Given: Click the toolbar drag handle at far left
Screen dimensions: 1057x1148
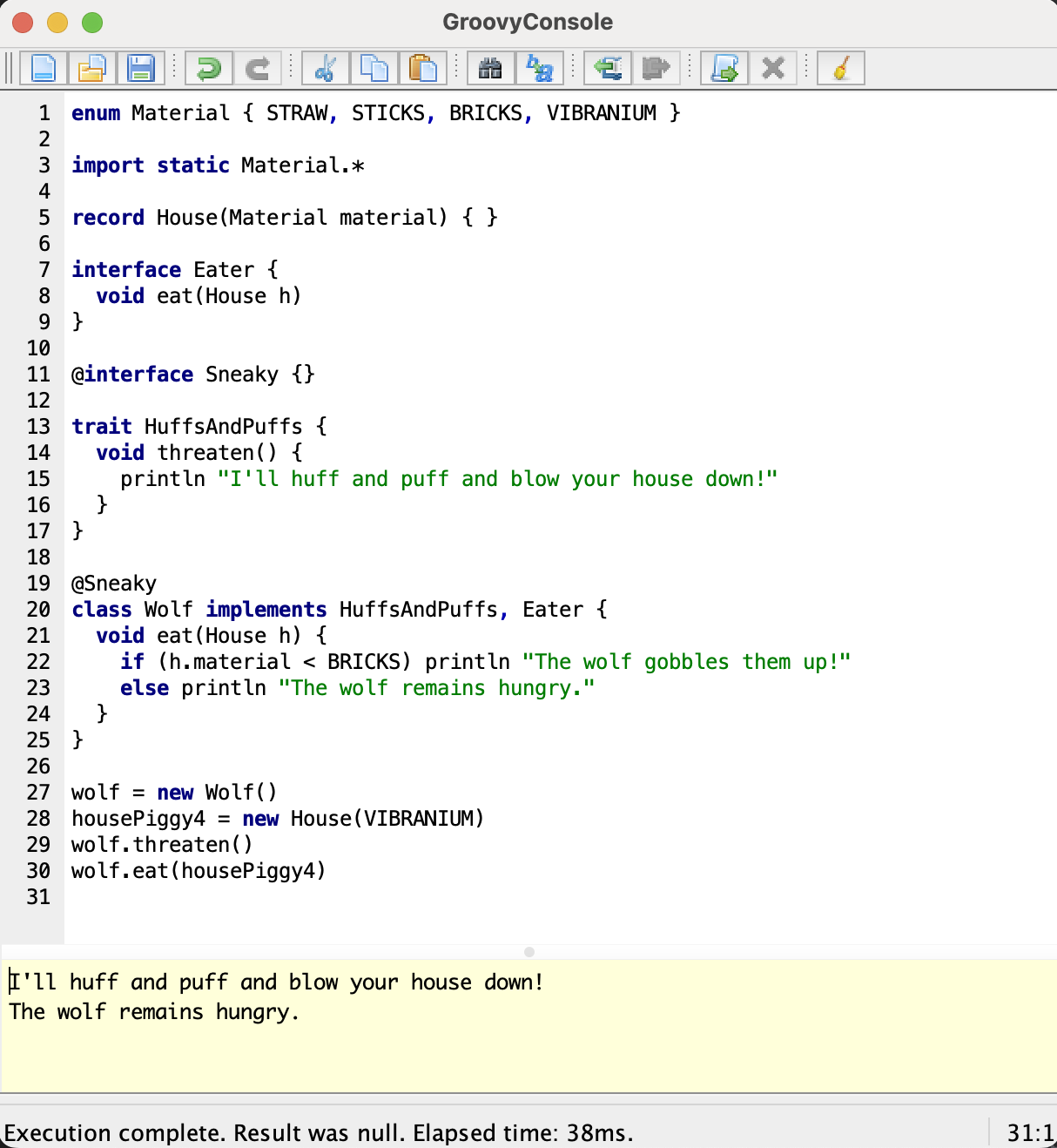Looking at the screenshot, I should [x=10, y=68].
